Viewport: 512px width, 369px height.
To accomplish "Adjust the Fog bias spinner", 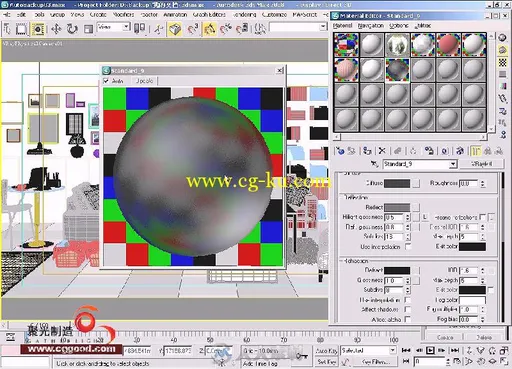I will 482,319.
